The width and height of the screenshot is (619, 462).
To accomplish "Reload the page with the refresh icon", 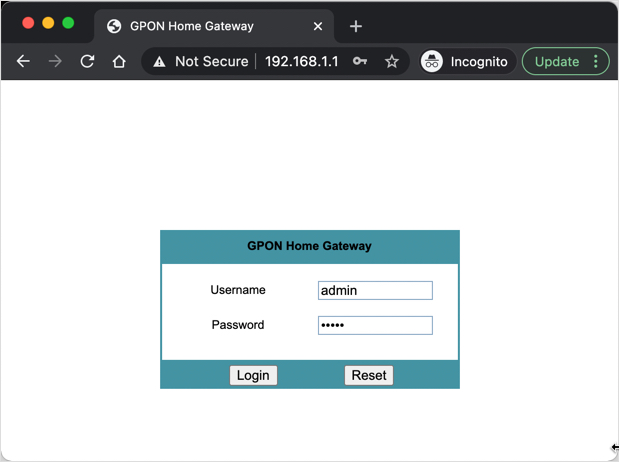I will point(87,61).
